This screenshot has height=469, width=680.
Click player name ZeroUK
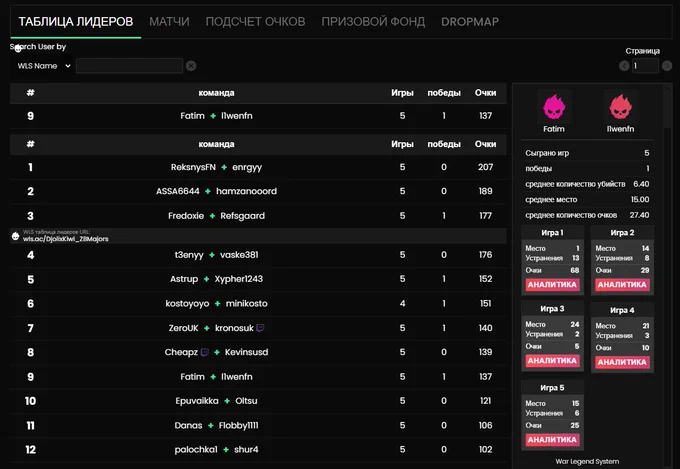(183, 328)
